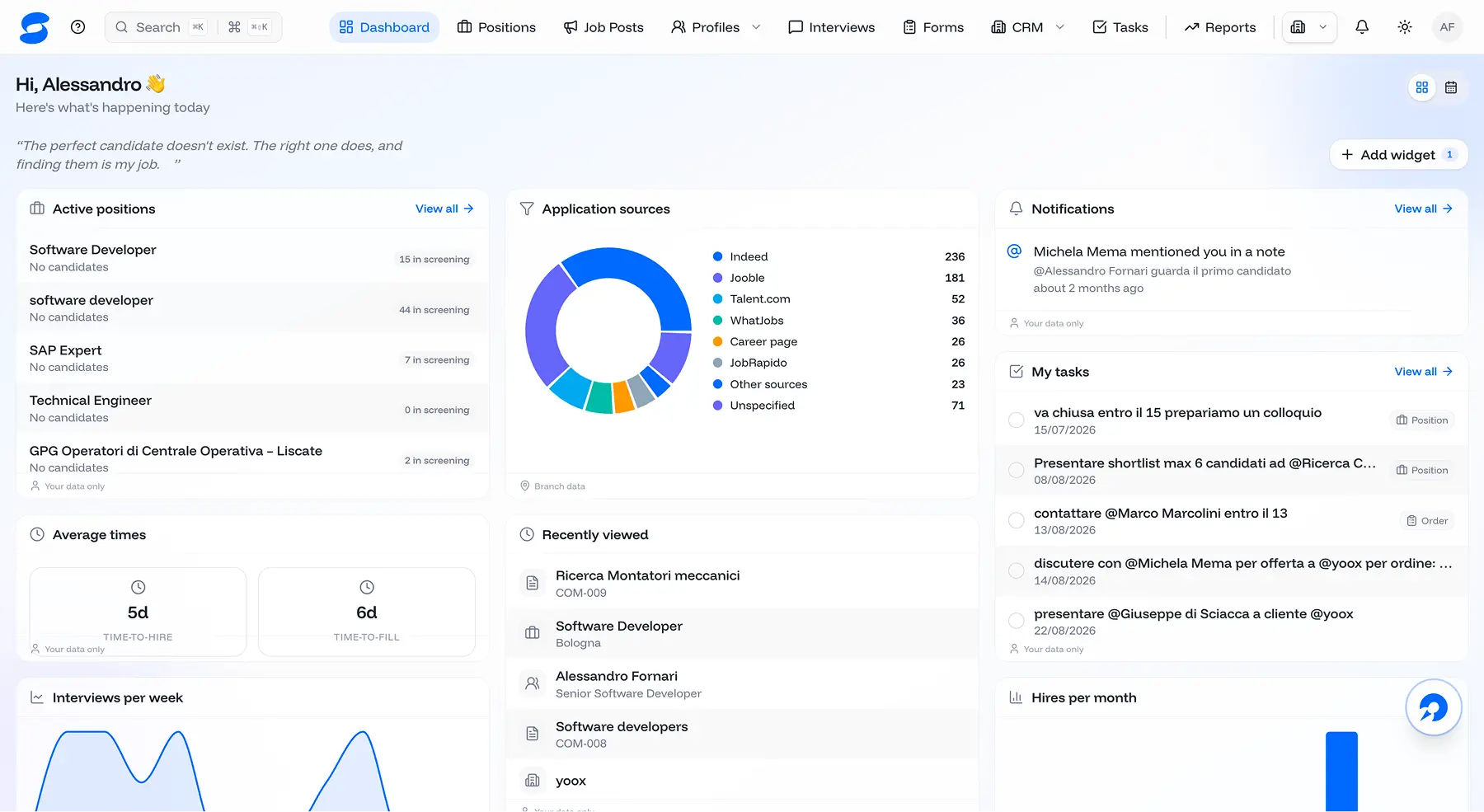
Task: Click Add widget button
Action: (1398, 155)
